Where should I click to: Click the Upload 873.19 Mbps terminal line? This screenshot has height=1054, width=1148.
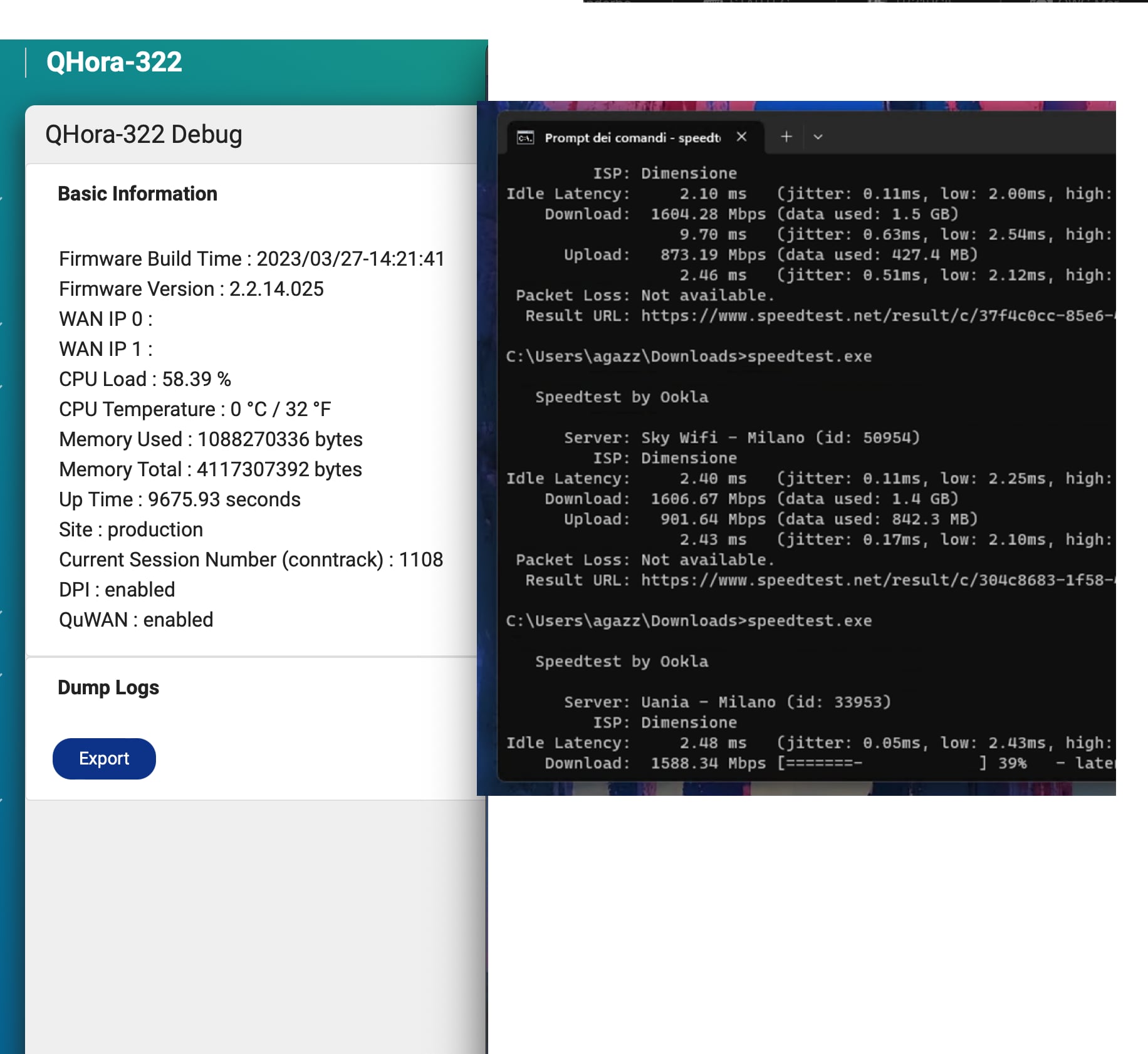point(771,255)
